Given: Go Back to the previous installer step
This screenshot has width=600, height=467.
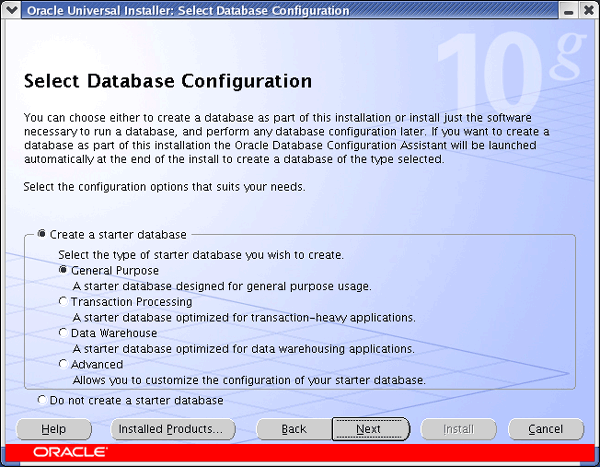Looking at the screenshot, I should (x=294, y=429).
